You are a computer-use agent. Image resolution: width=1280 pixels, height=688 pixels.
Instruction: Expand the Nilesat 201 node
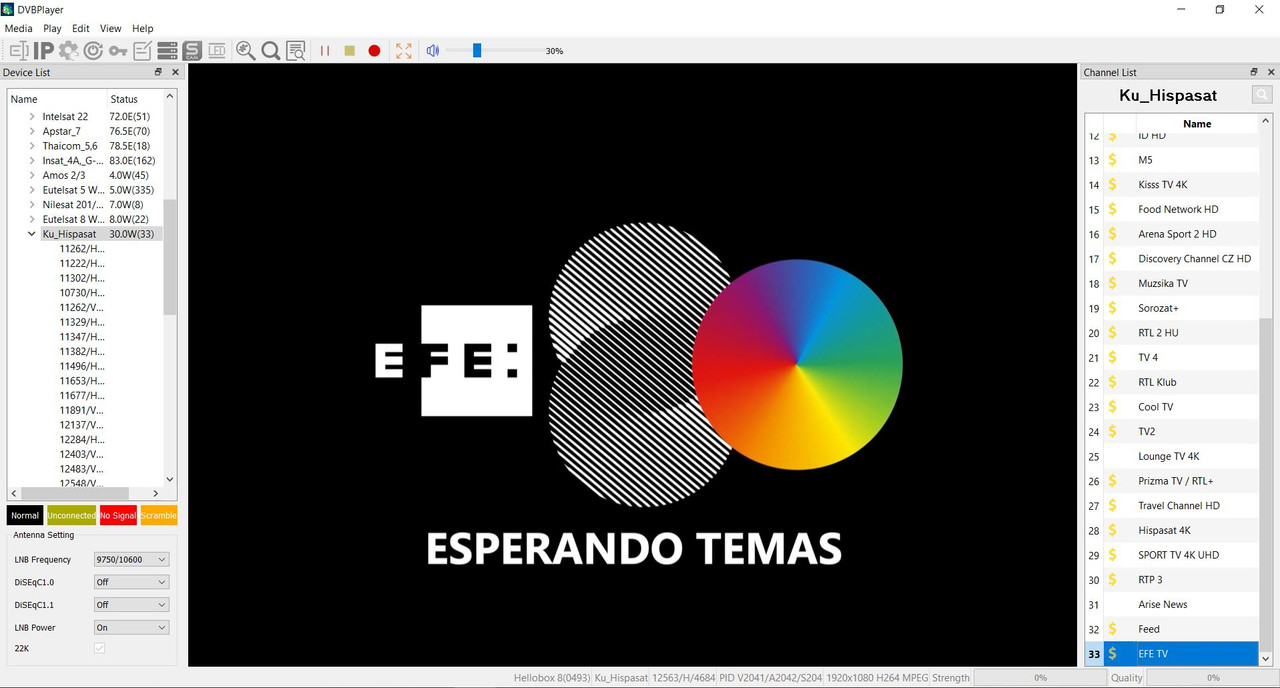[x=32, y=204]
